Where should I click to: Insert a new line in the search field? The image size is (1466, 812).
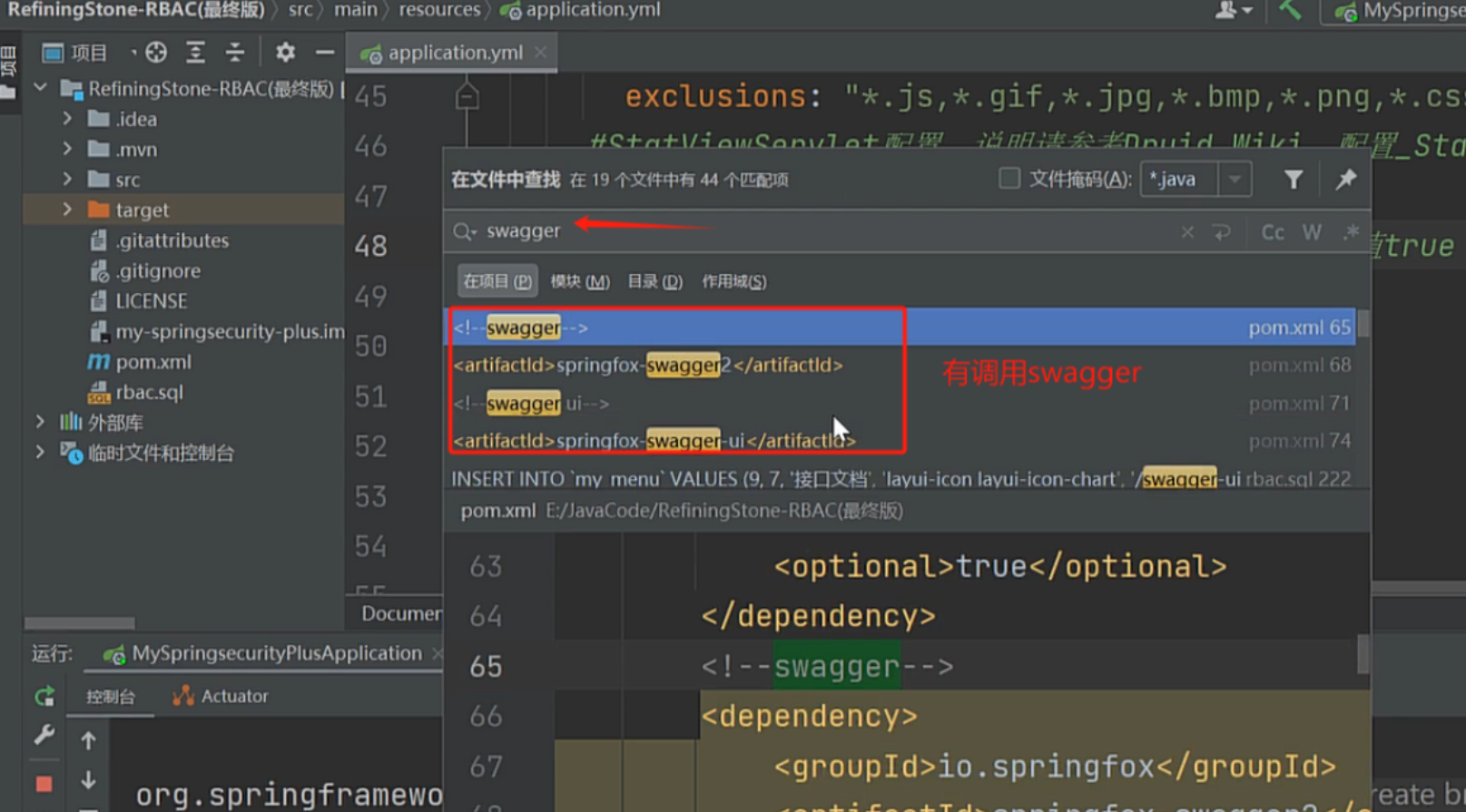[1222, 232]
